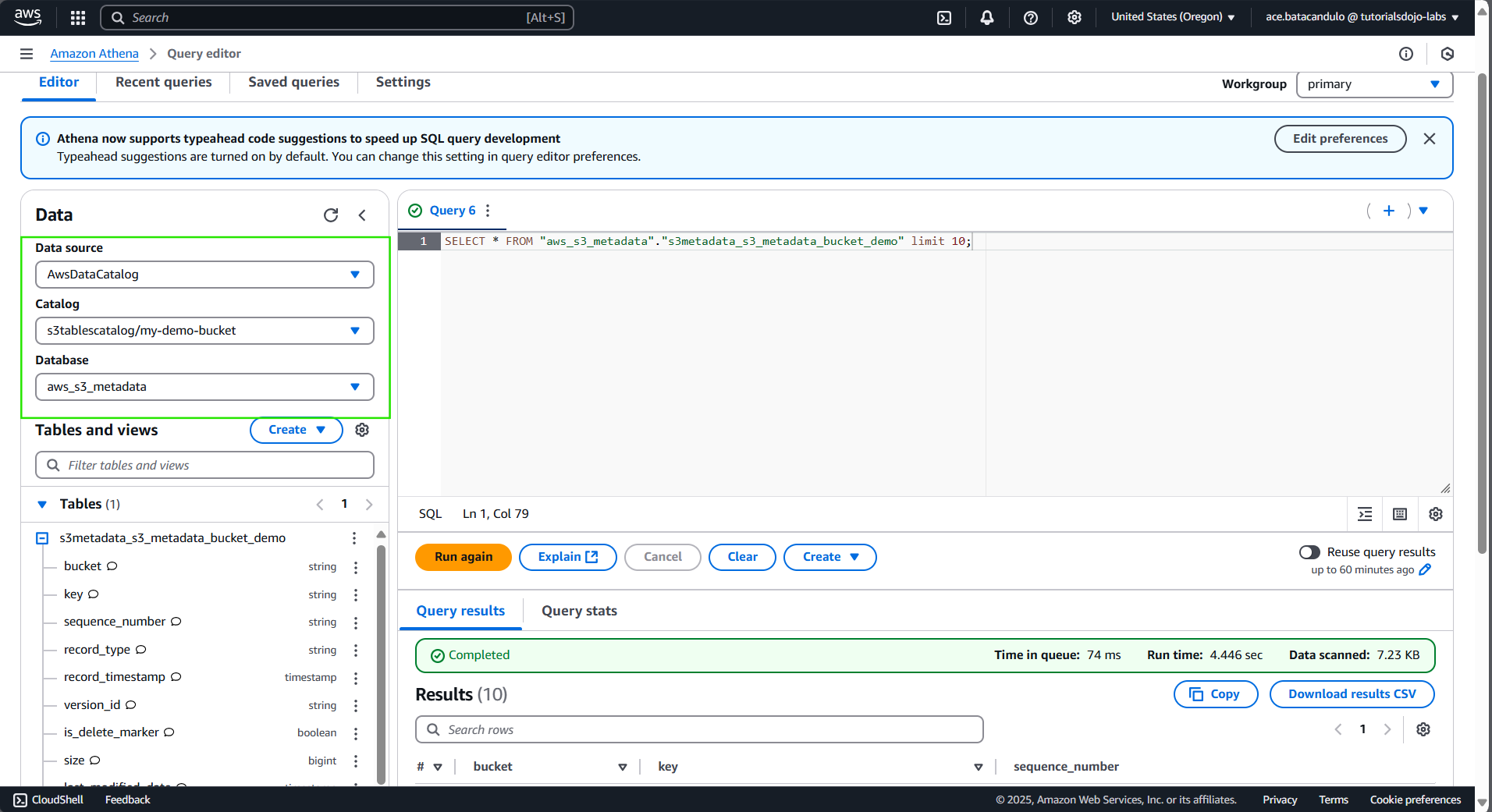1492x812 pixels.
Task: Open the actions menu for is_delete_marker column
Action: pos(356,733)
